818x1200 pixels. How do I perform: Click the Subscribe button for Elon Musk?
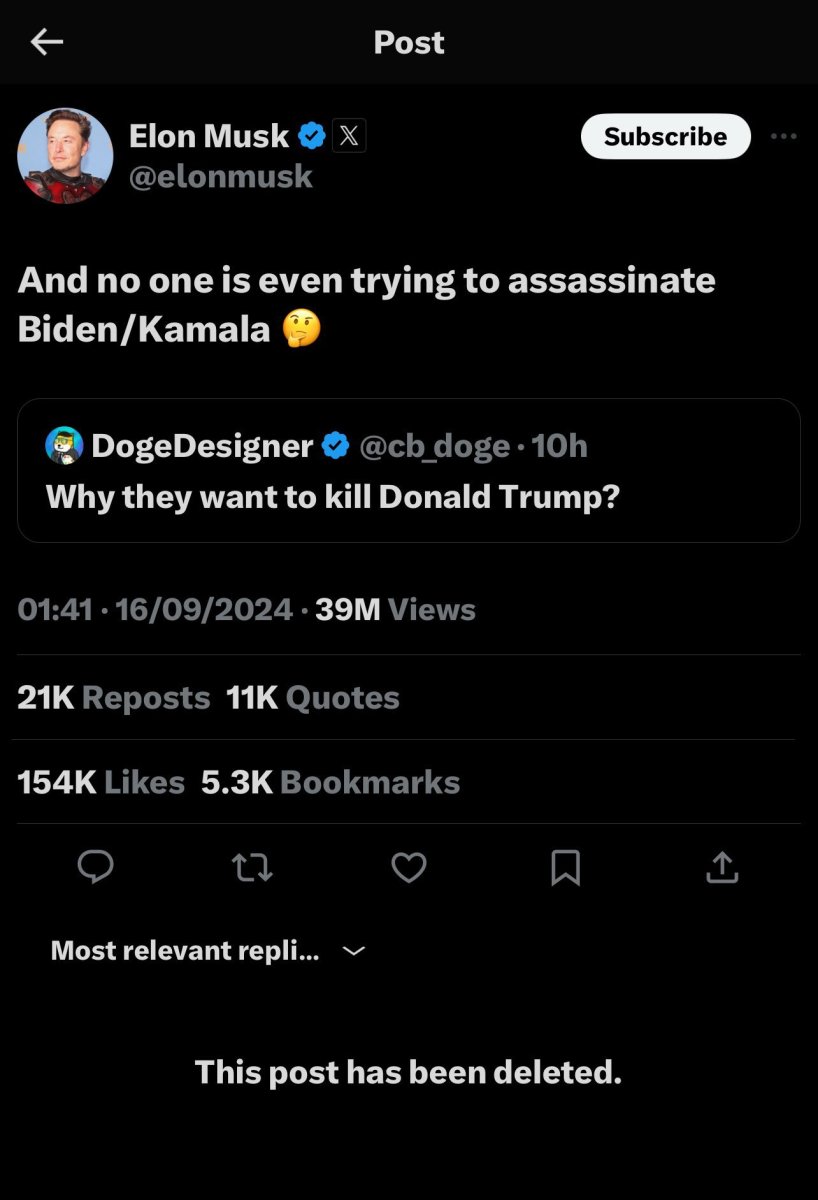pos(665,136)
